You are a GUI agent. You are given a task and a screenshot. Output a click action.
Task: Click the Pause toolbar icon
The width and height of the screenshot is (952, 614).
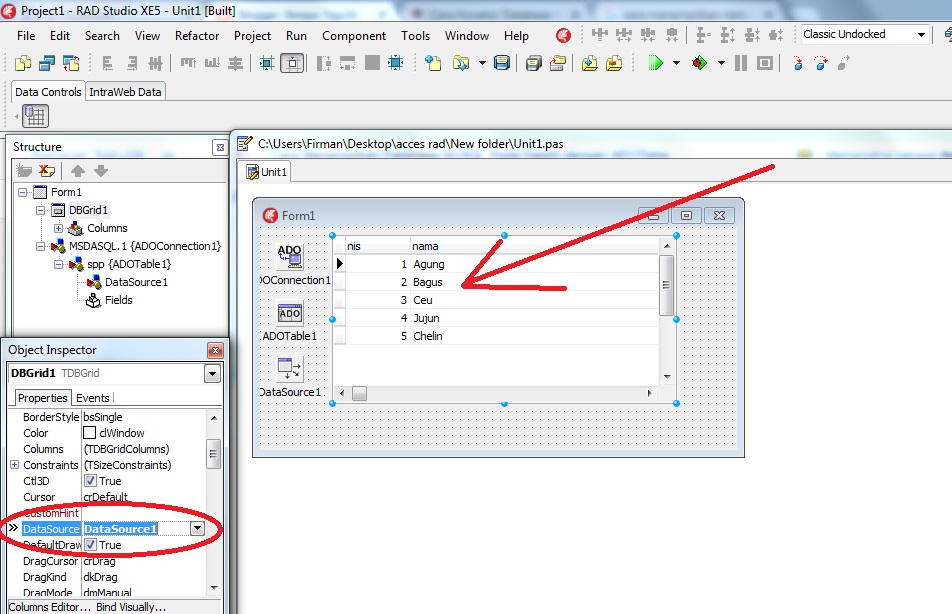(x=741, y=62)
